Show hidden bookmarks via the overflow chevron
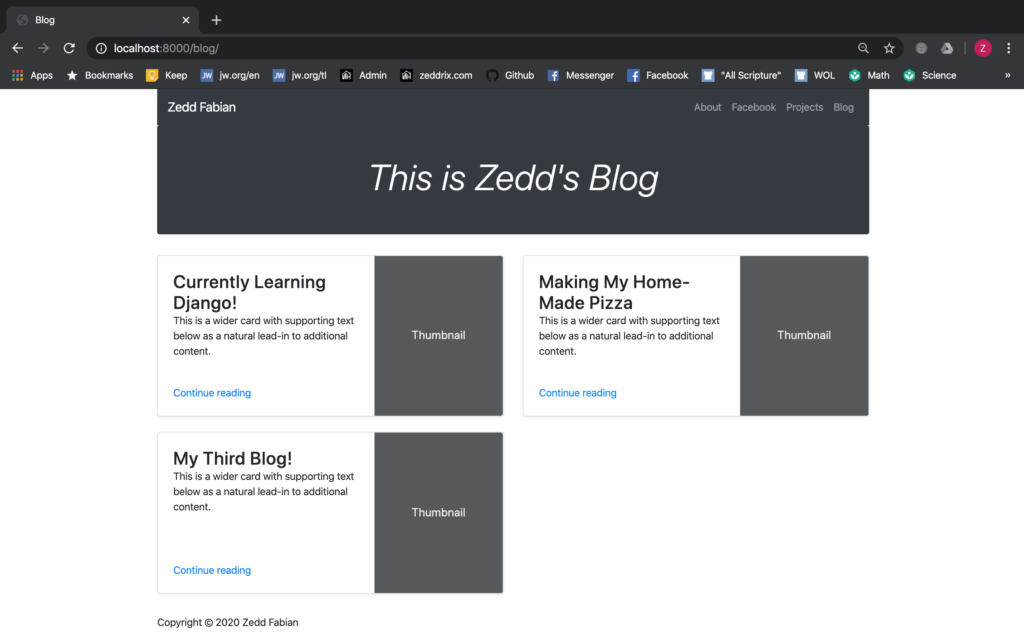 pyautogui.click(x=1008, y=75)
